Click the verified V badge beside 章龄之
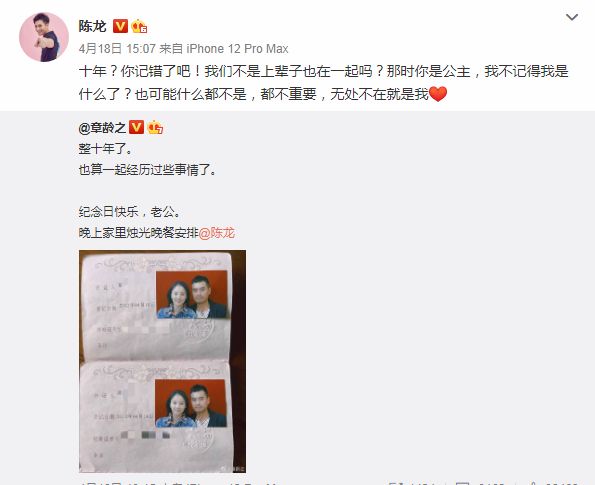This screenshot has height=485, width=595. [x=137, y=127]
